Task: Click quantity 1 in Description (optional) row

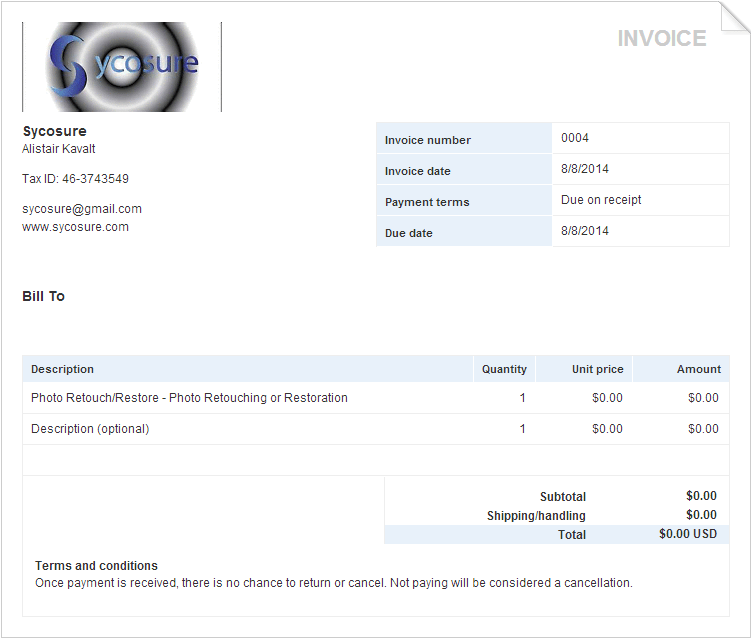Action: (x=522, y=429)
